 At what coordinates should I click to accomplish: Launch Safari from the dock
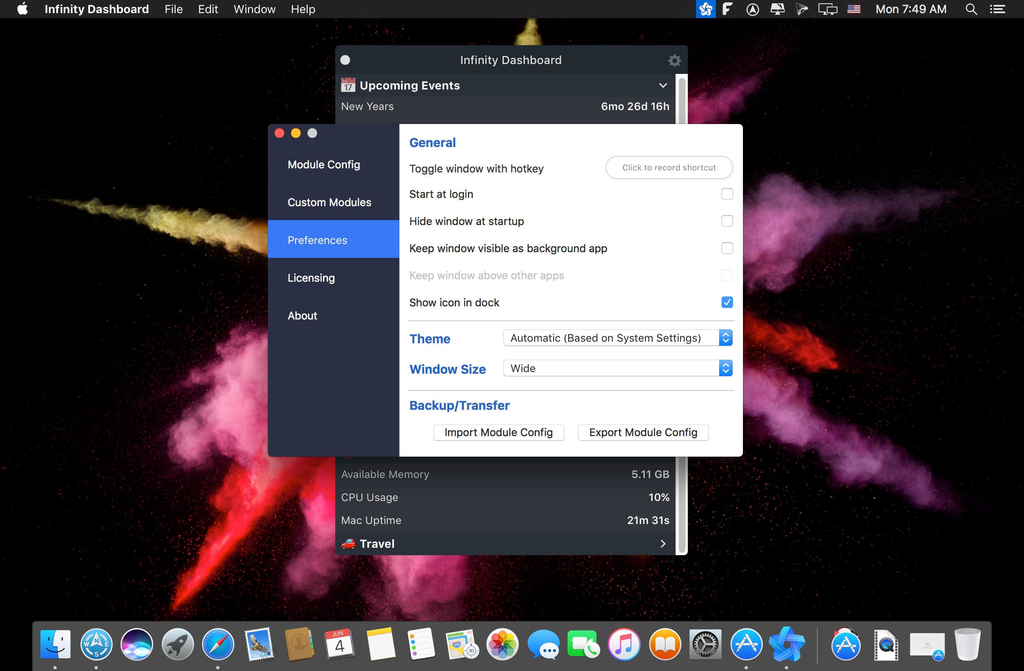coord(218,644)
